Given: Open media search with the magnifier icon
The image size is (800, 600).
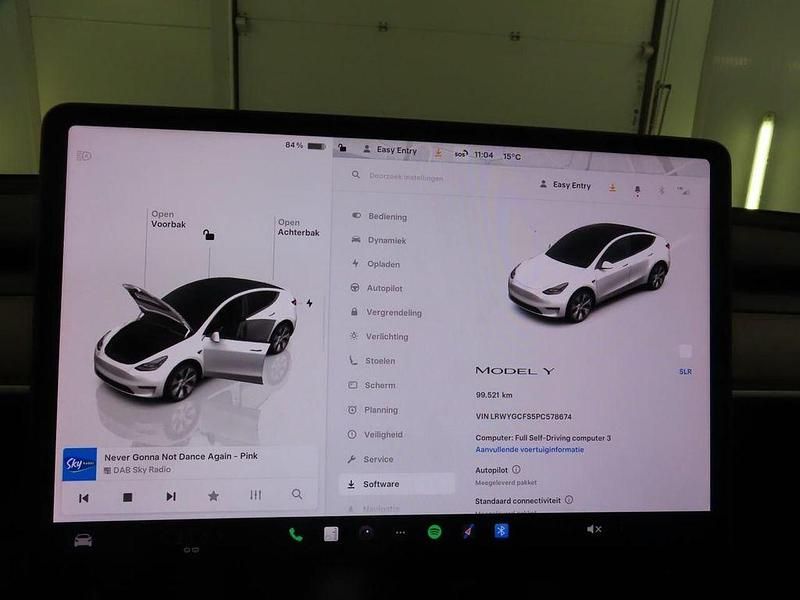Looking at the screenshot, I should pos(297,494).
